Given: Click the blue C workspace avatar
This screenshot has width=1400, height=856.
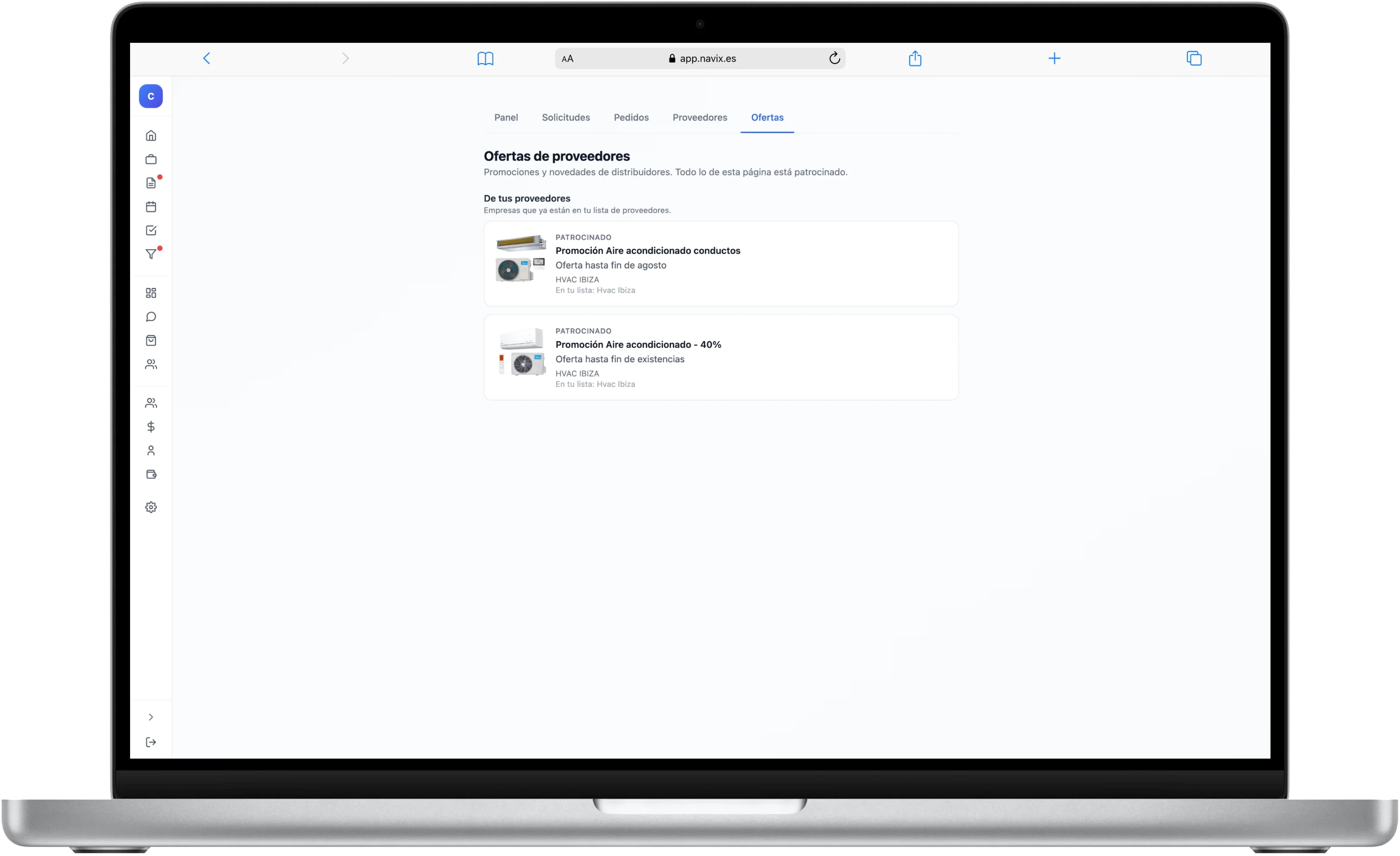Looking at the screenshot, I should click(x=151, y=96).
